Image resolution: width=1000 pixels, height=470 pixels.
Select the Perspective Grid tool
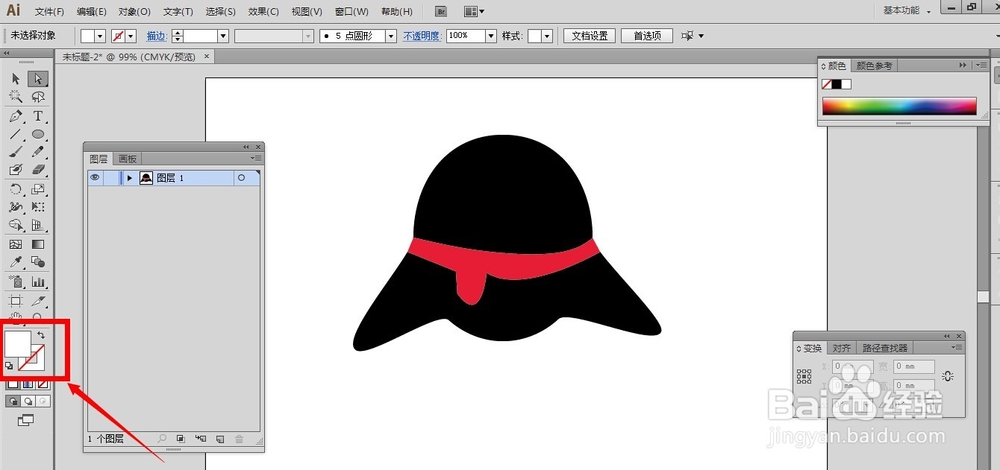pos(38,225)
